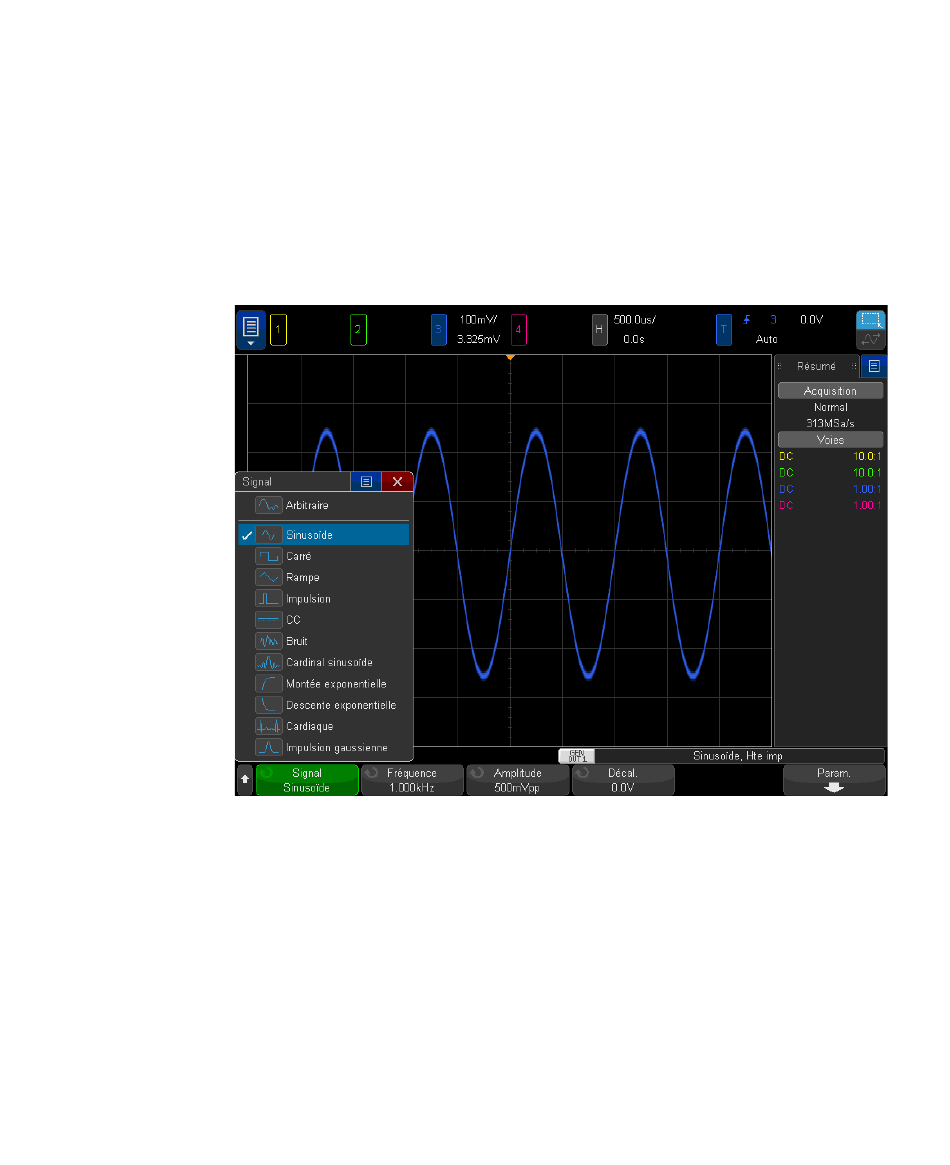Click the yellow DC 10.0:1 channel row
The width and height of the screenshot is (950, 1165).
click(830, 457)
